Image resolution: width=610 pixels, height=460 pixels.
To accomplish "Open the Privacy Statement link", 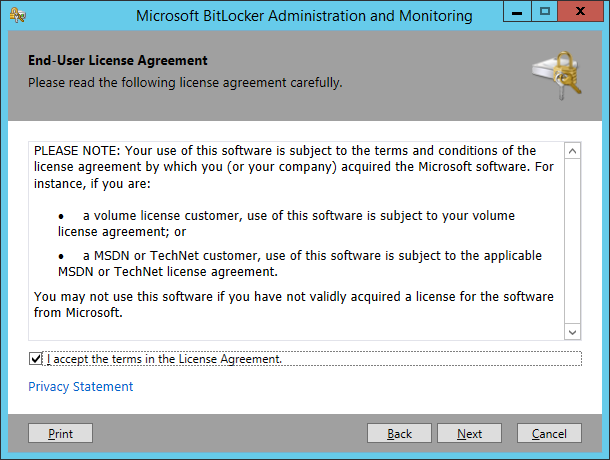I will point(81,386).
